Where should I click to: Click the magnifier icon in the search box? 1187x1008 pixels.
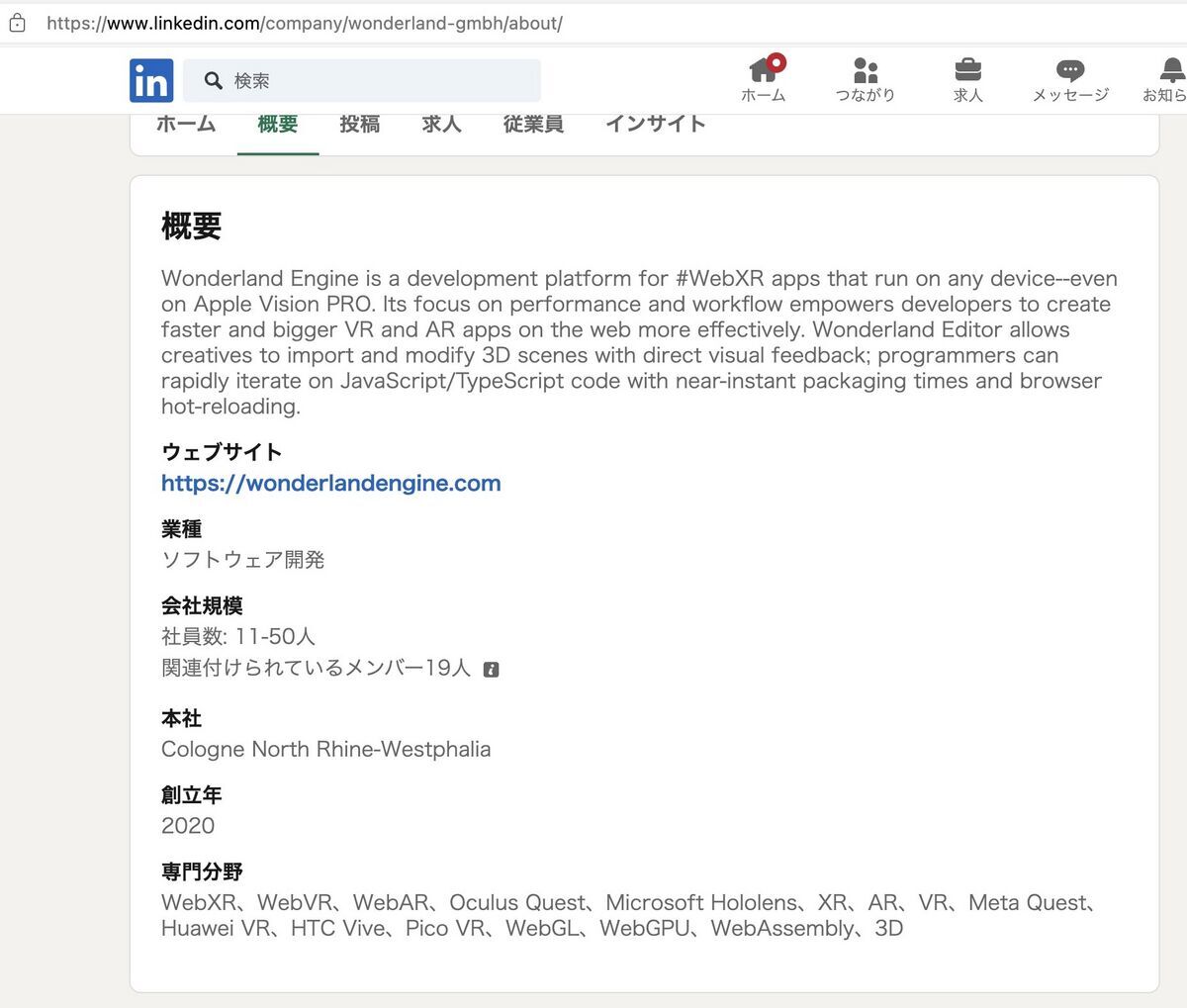coord(213,80)
